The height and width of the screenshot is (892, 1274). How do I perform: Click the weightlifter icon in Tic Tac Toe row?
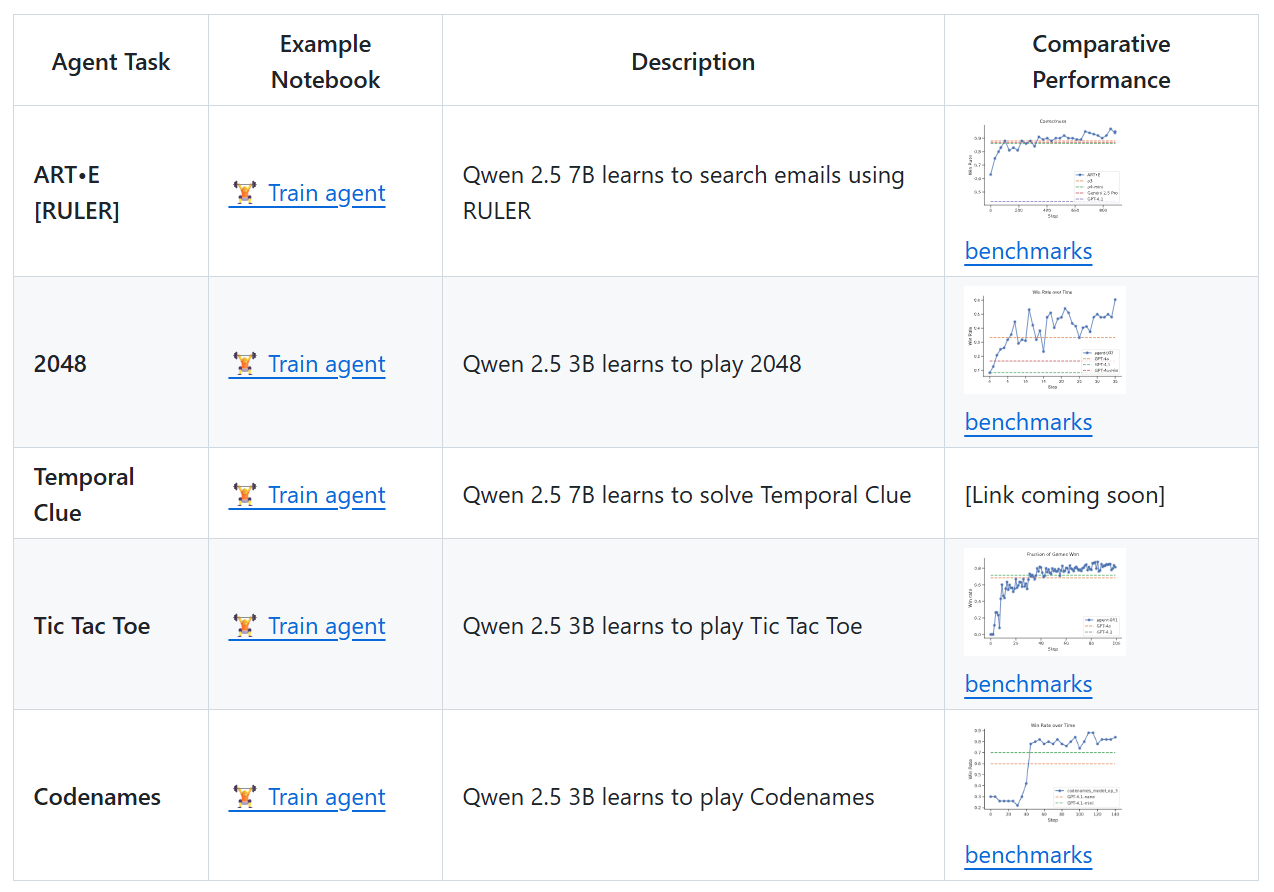point(244,626)
